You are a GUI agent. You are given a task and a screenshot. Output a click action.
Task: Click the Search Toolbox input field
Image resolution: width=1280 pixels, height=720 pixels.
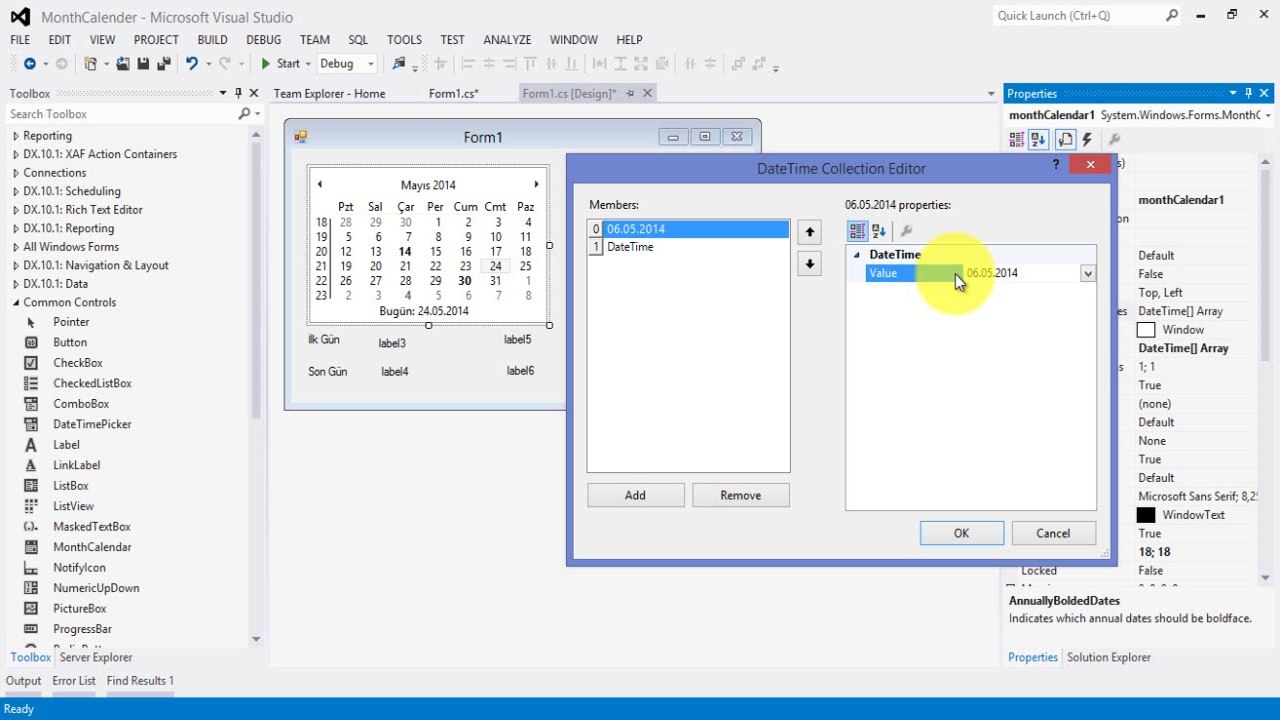pos(120,114)
